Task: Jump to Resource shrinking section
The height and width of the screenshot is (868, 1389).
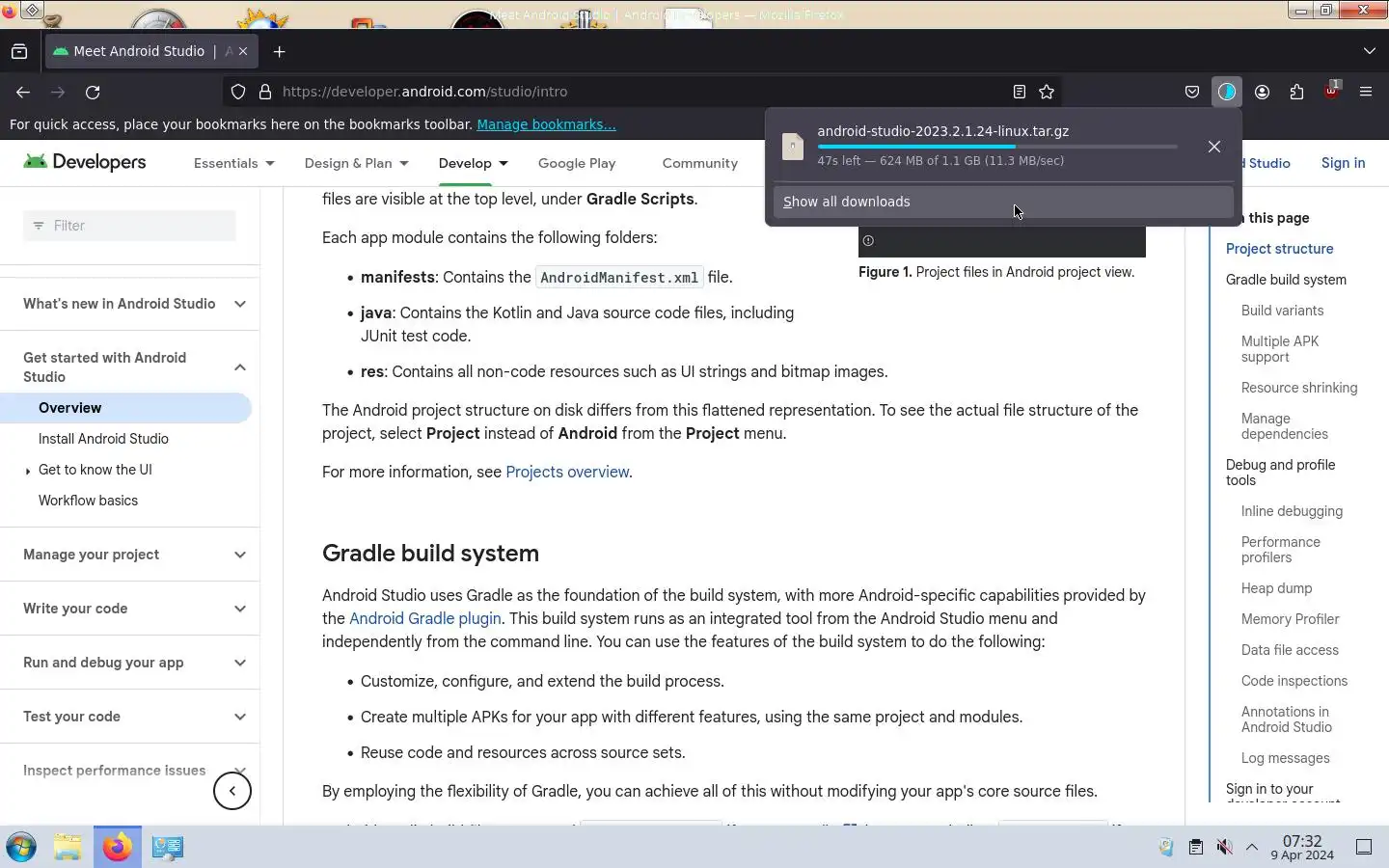Action: 1299,388
